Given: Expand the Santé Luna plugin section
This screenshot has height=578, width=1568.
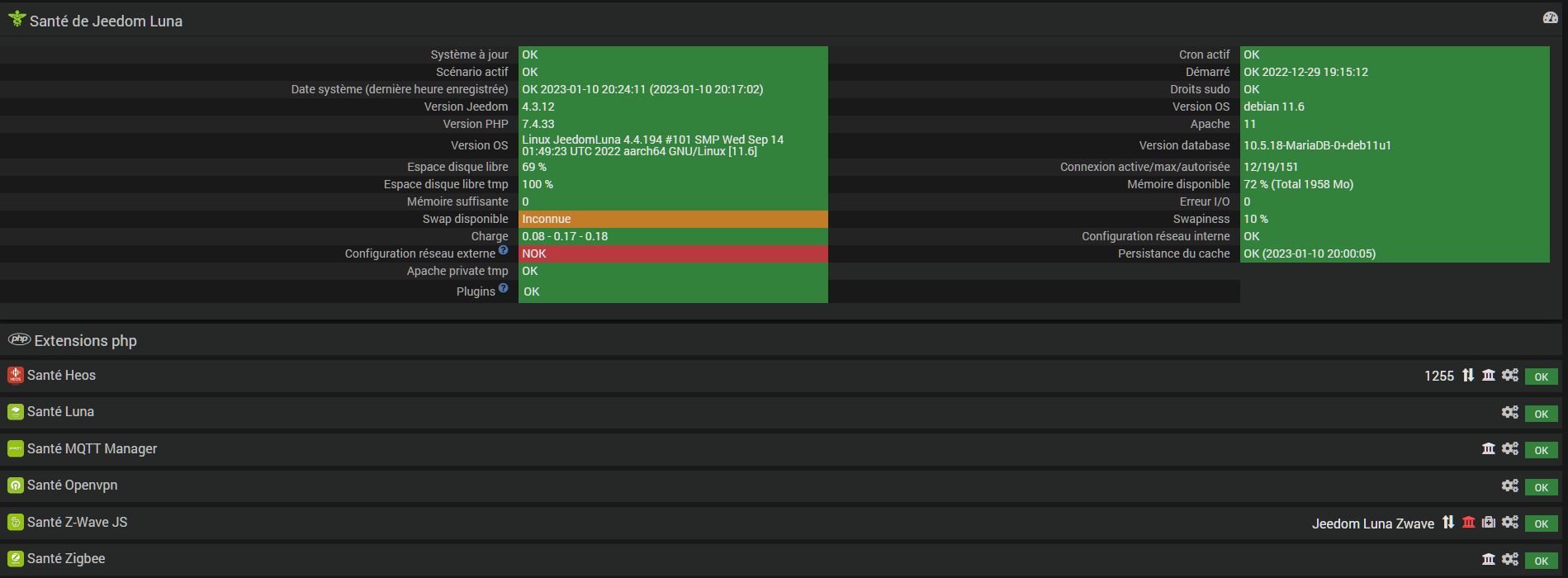Looking at the screenshot, I should (x=60, y=412).
